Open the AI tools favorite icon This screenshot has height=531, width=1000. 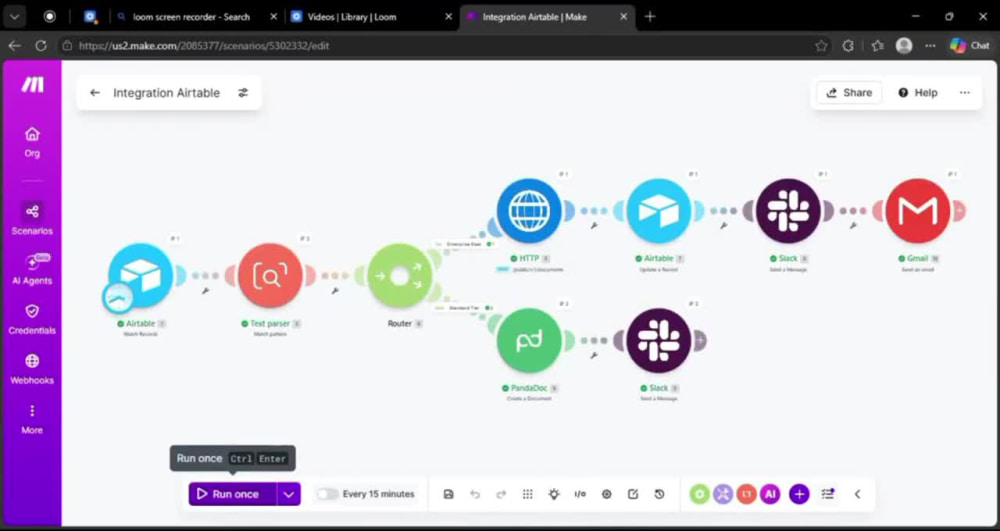770,494
